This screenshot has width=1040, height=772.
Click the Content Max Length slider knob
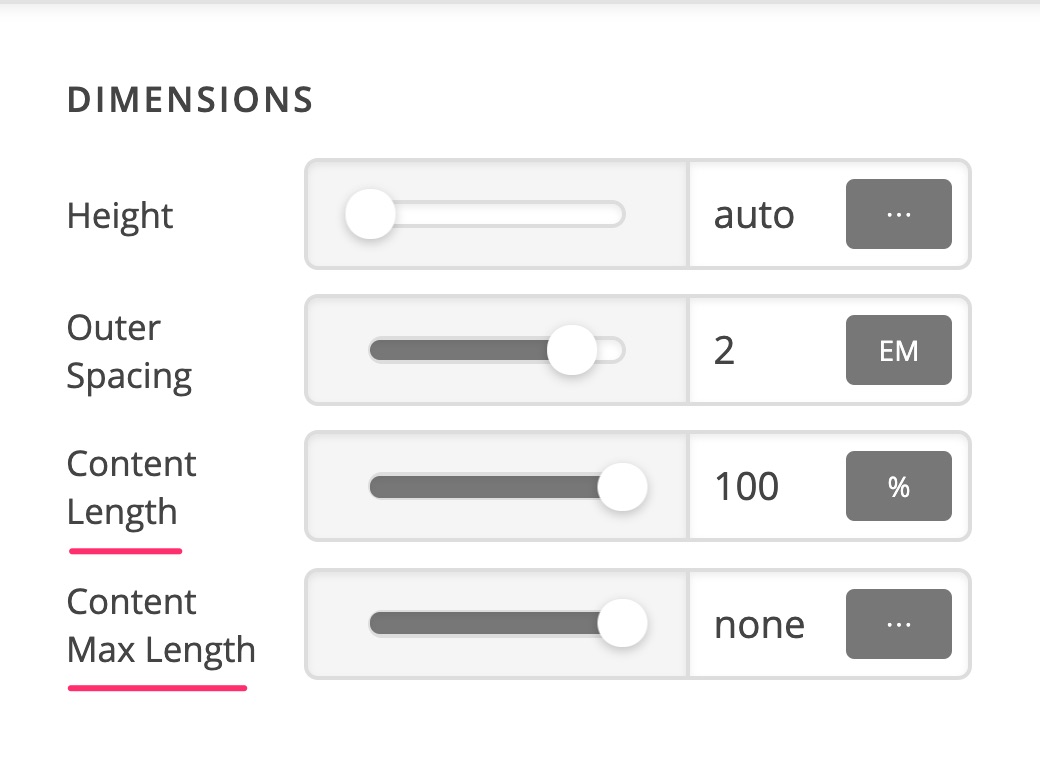point(622,623)
